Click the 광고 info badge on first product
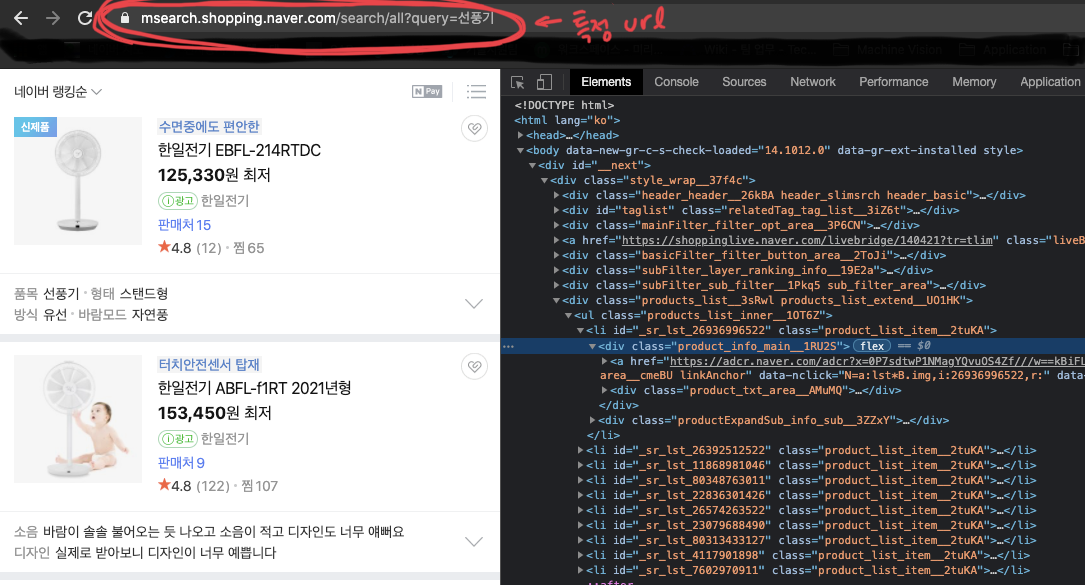The height and width of the screenshot is (585, 1085). tap(177, 201)
